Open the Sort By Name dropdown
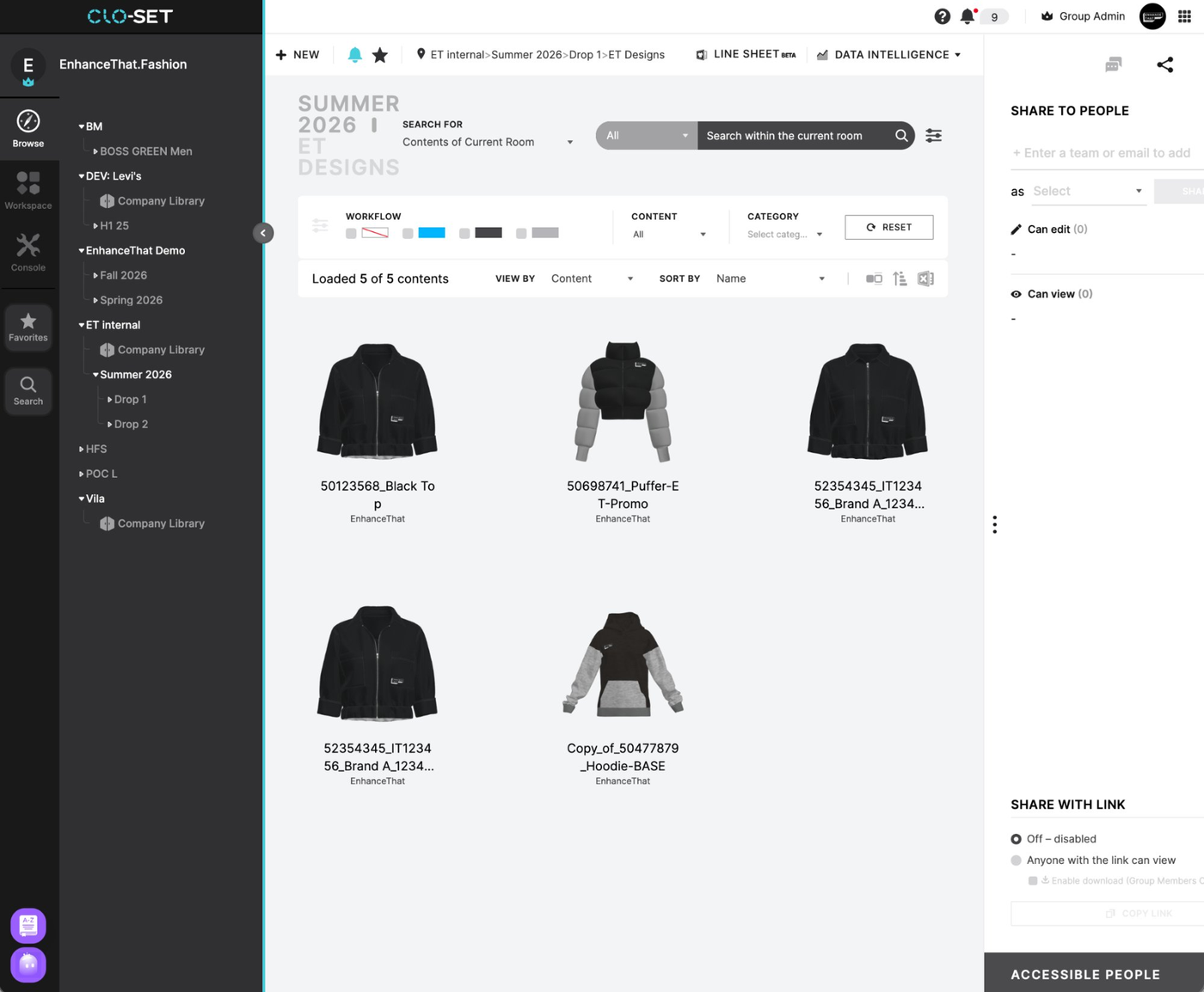This screenshot has height=992, width=1204. (770, 279)
